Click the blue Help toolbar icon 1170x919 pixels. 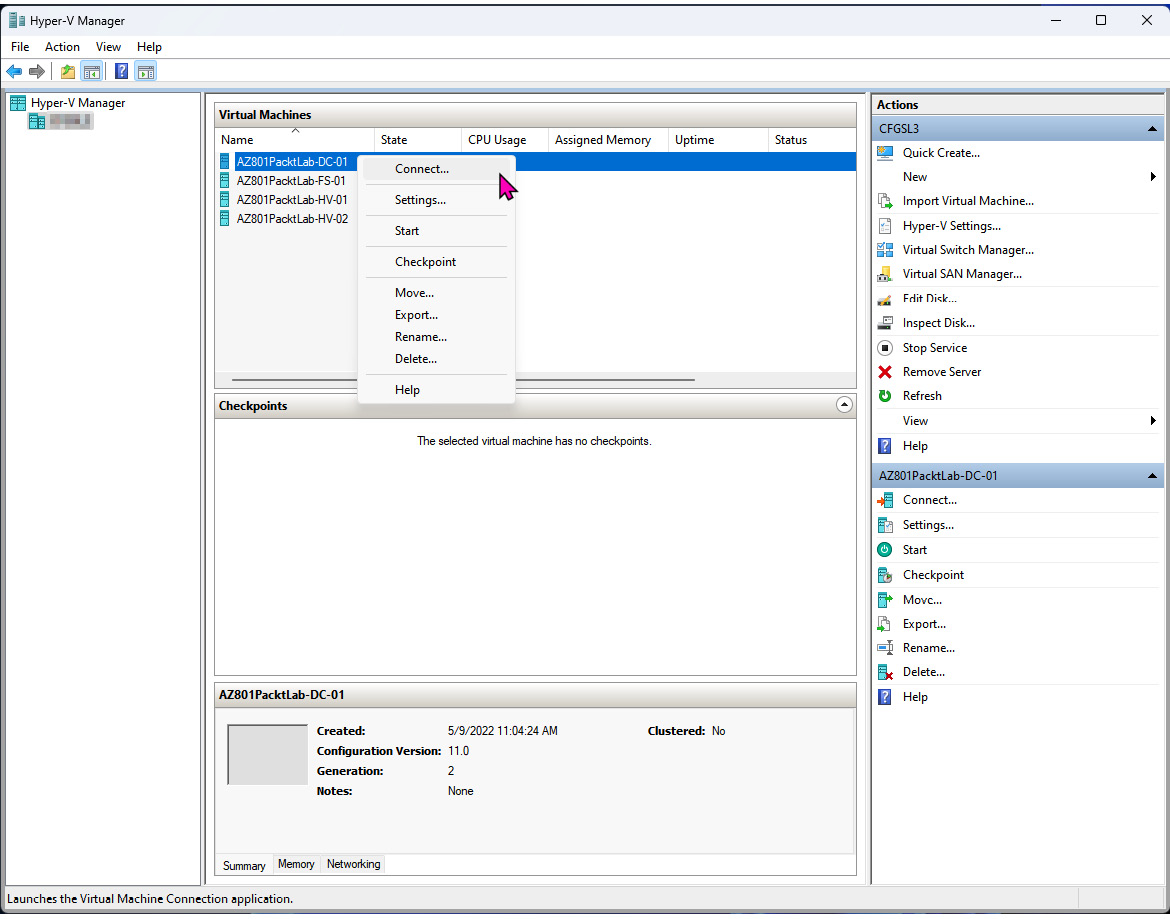click(x=122, y=72)
